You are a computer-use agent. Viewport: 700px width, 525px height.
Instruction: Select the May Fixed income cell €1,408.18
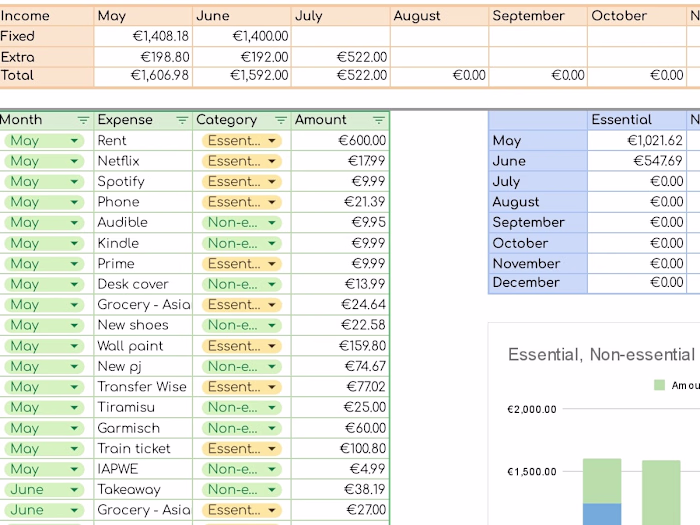tap(143, 36)
